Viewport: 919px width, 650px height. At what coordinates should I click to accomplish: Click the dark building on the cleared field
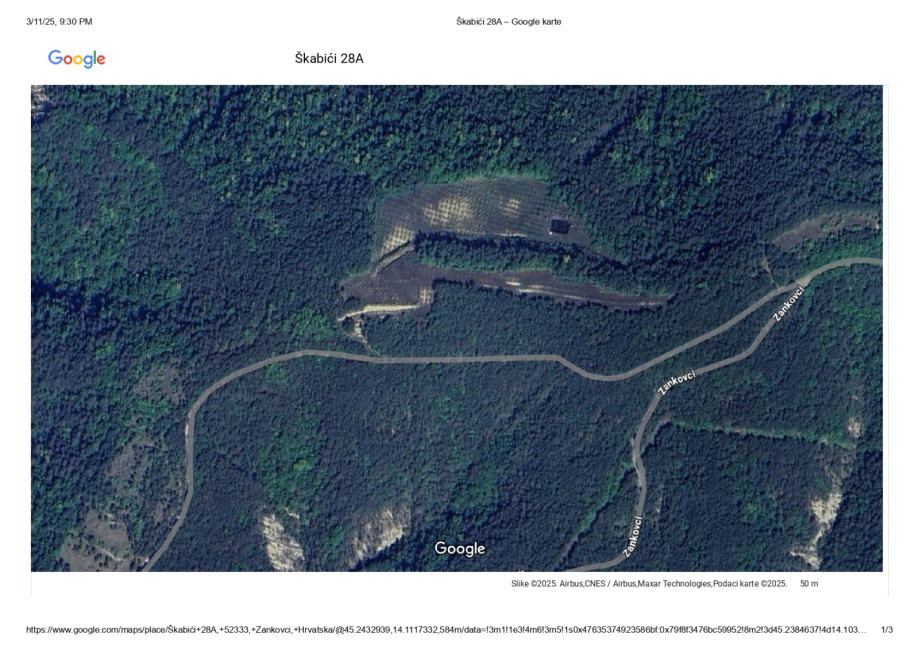tap(559, 226)
